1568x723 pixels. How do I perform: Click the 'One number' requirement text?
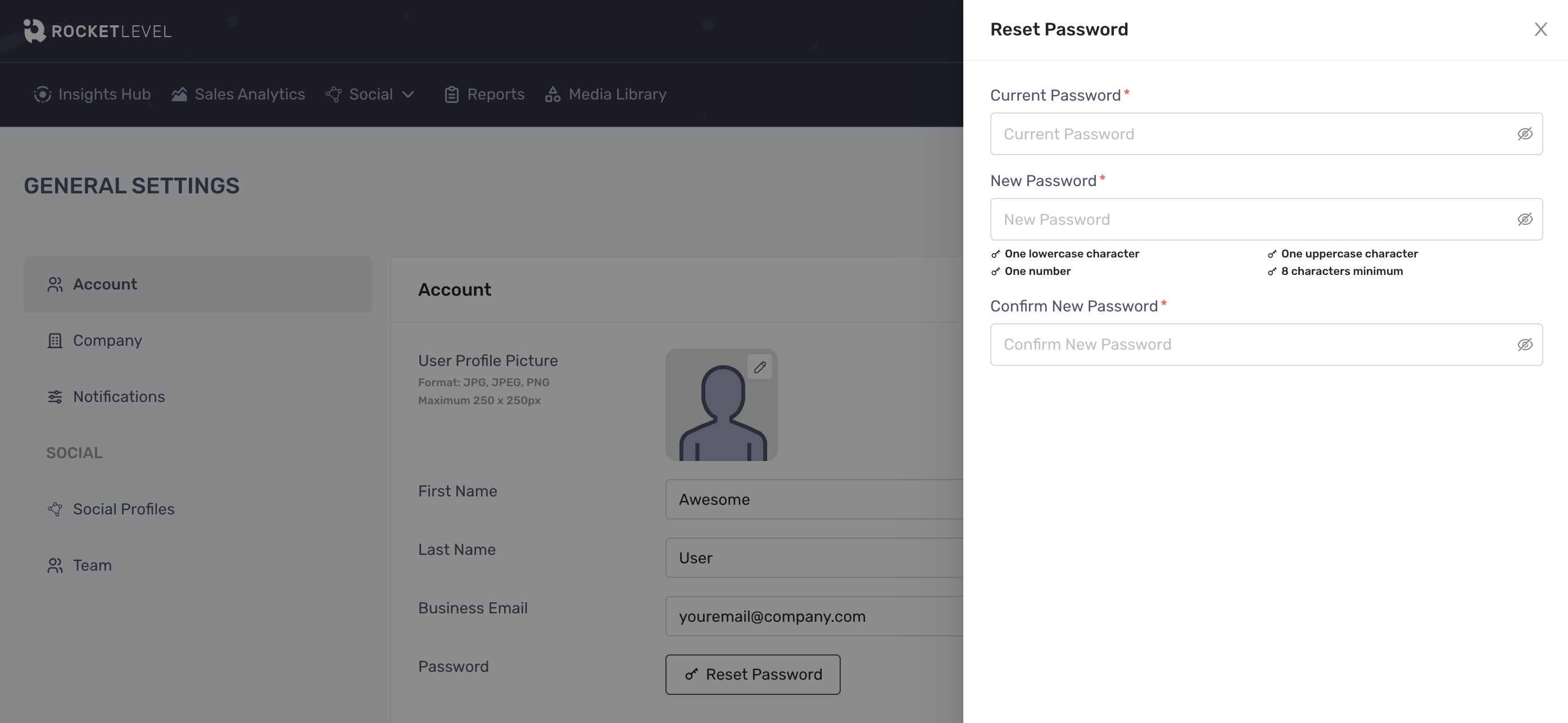(x=1037, y=272)
